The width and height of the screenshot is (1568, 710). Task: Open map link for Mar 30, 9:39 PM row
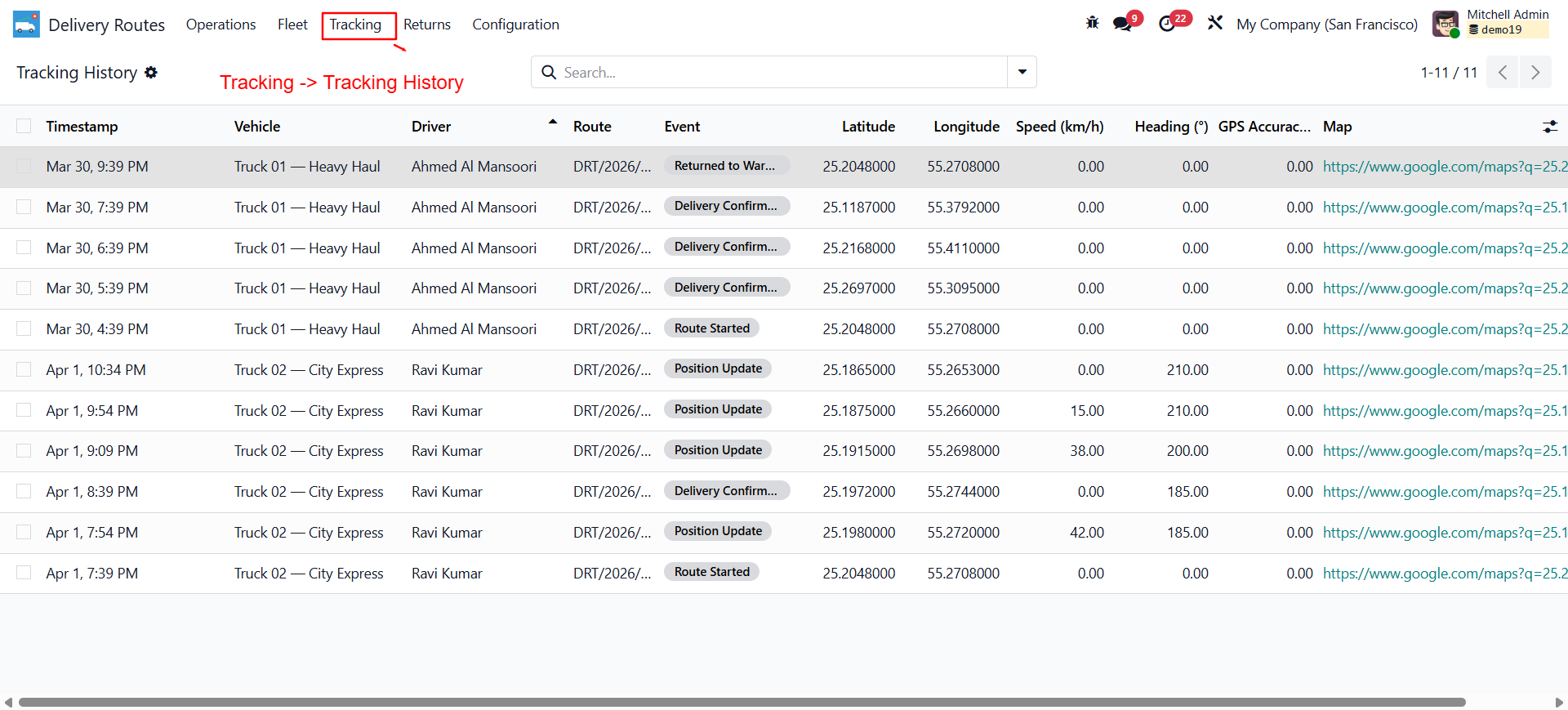tap(1445, 167)
